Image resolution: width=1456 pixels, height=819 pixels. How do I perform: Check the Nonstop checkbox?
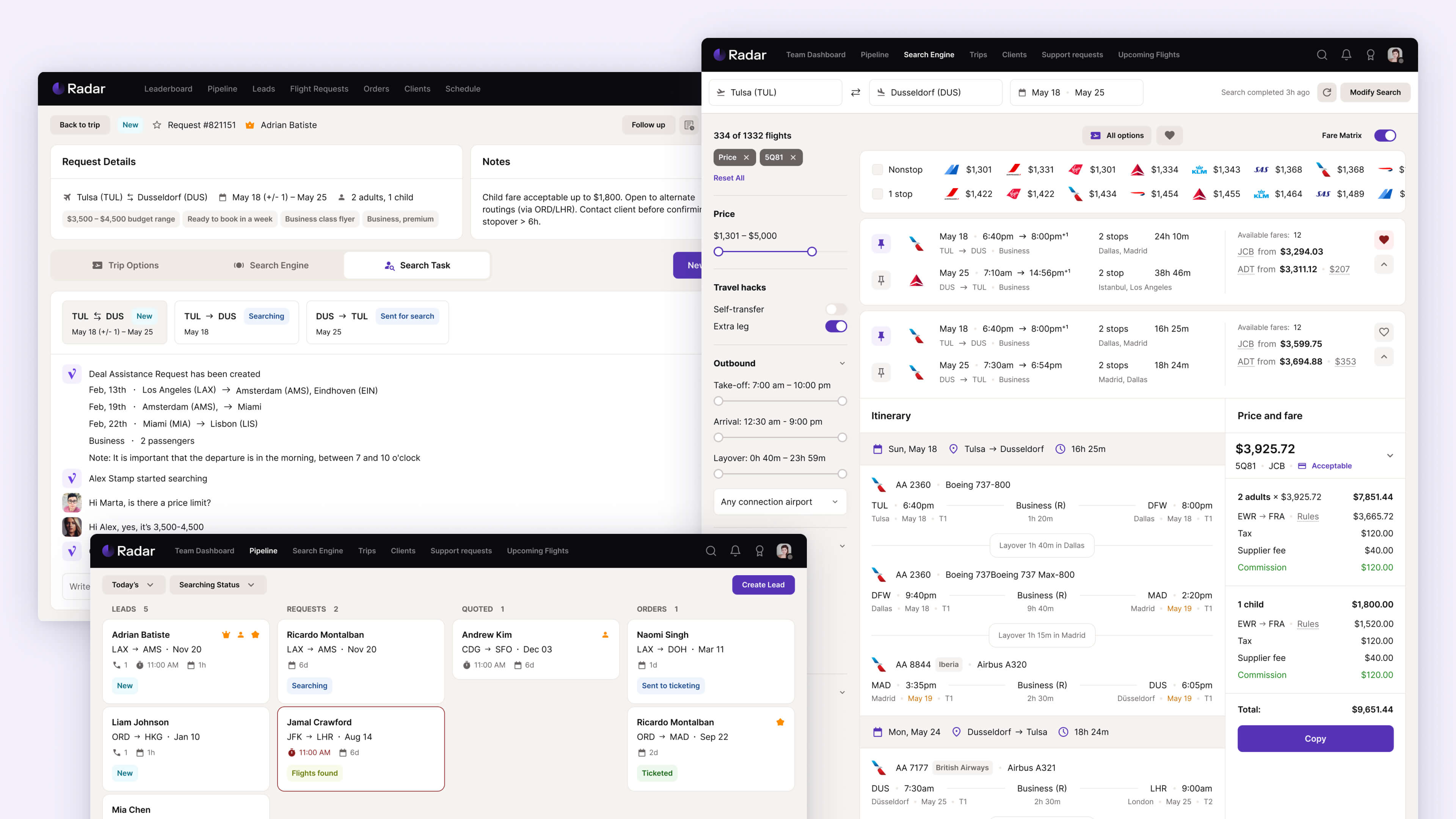(877, 169)
